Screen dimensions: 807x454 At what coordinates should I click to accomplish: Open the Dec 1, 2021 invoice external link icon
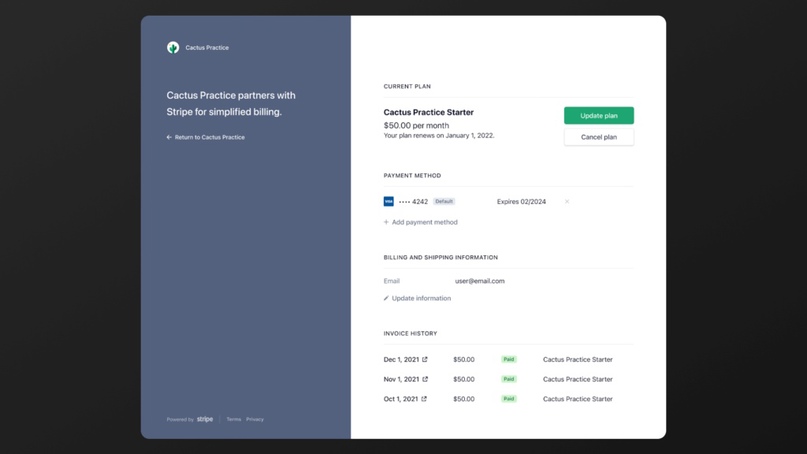(x=425, y=359)
